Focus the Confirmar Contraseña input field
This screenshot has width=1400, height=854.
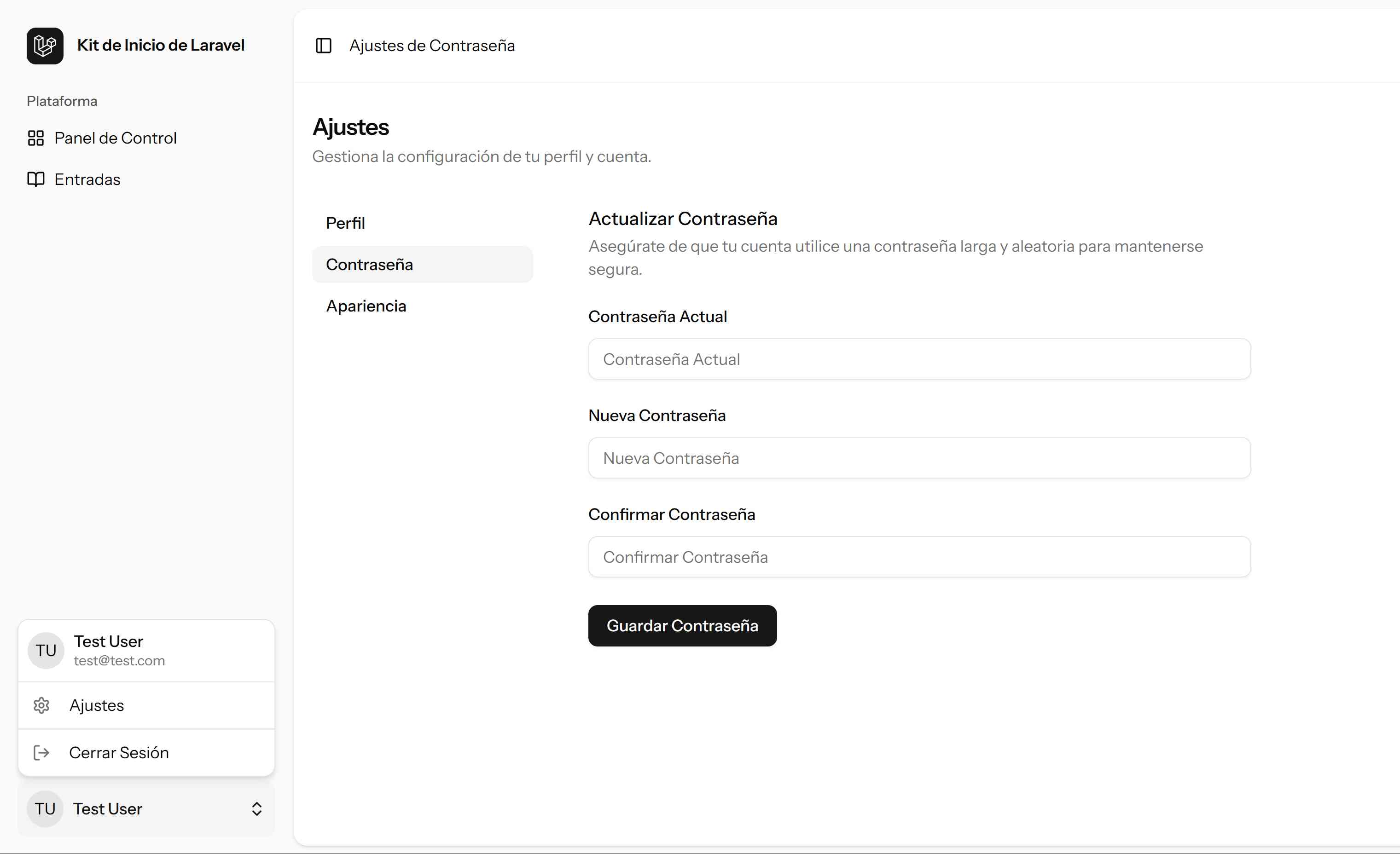tap(919, 556)
